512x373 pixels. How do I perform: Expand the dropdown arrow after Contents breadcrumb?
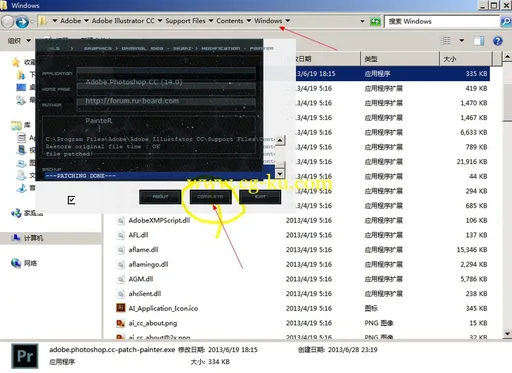(249, 21)
